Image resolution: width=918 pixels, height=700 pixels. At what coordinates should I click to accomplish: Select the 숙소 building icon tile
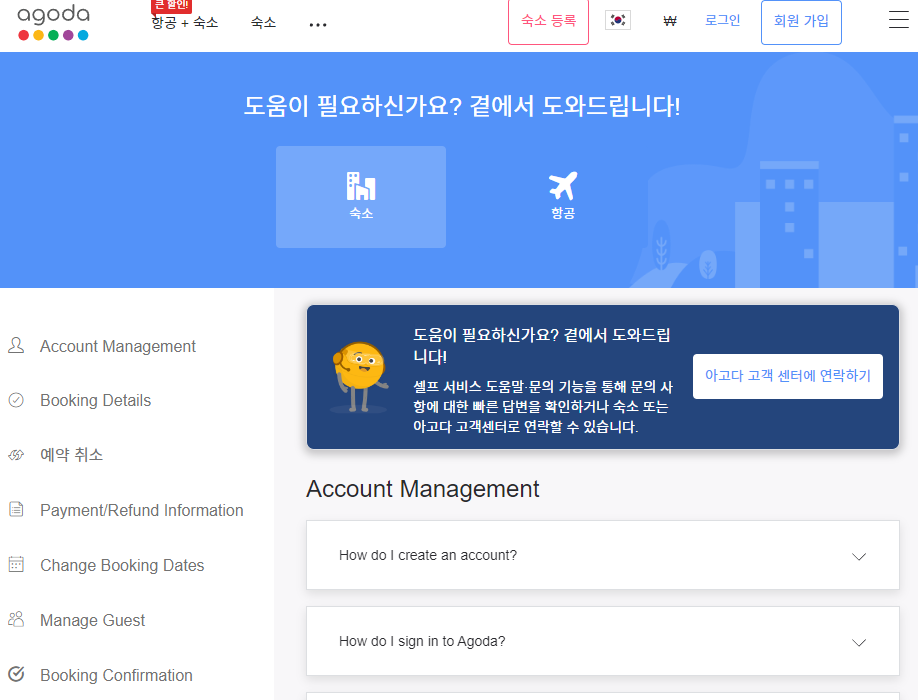[x=361, y=197]
